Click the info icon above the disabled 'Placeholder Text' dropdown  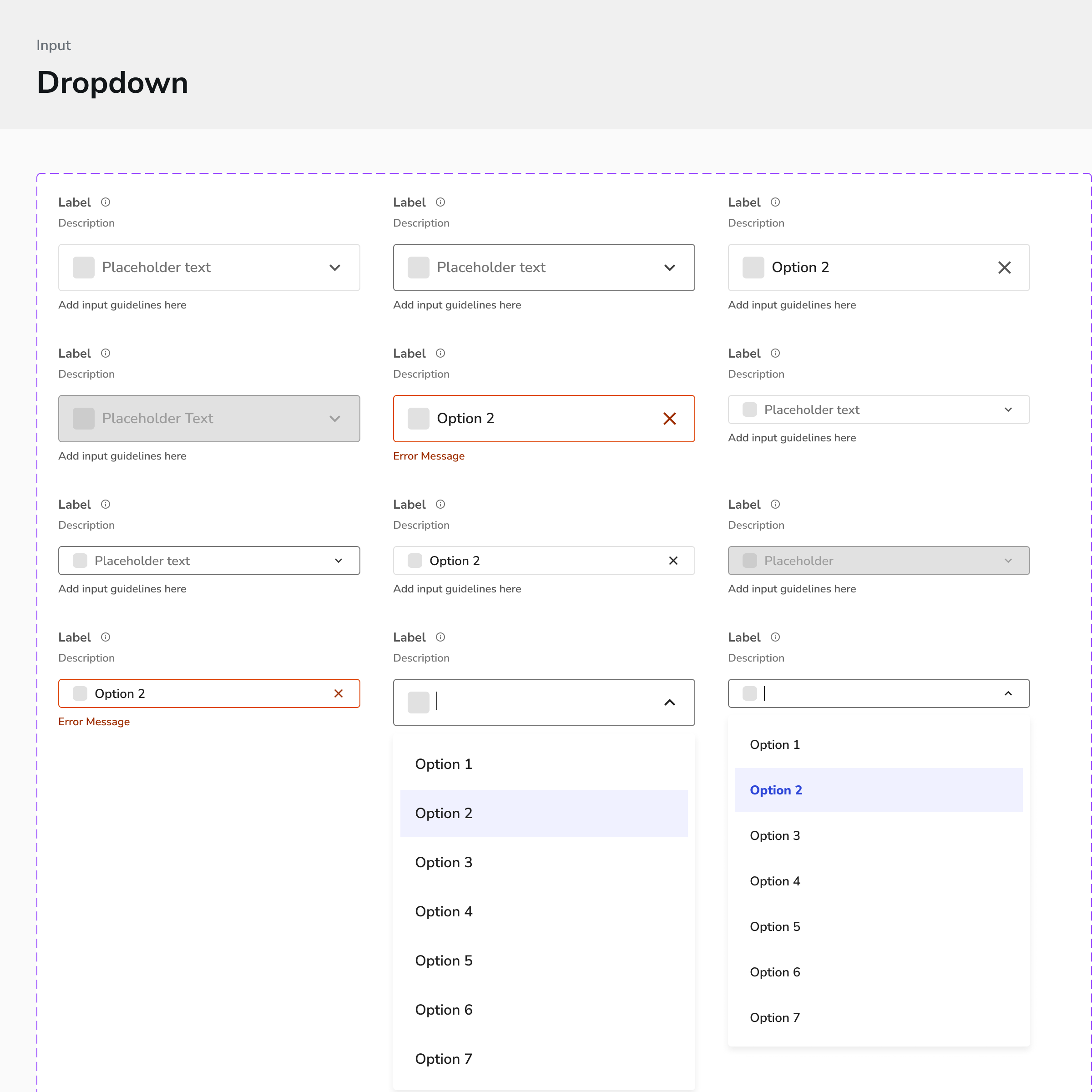pyautogui.click(x=106, y=353)
